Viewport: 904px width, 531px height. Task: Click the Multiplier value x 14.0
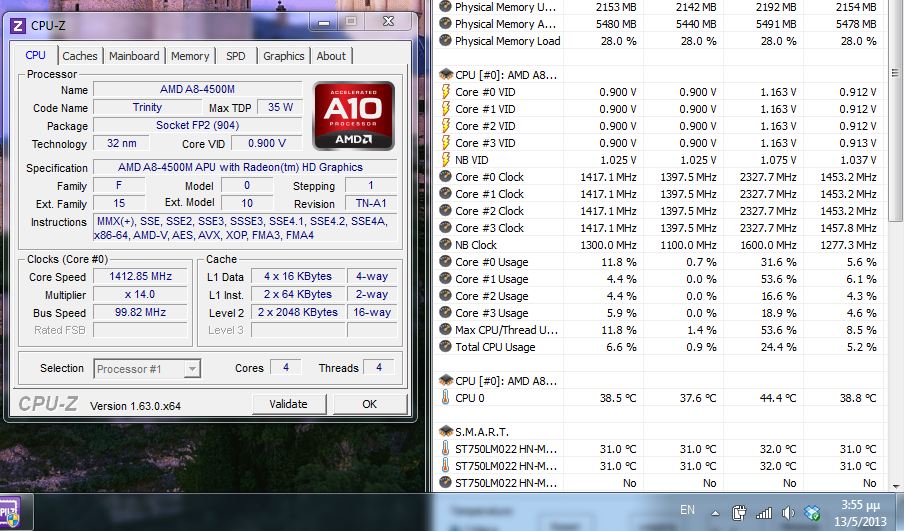[140, 294]
